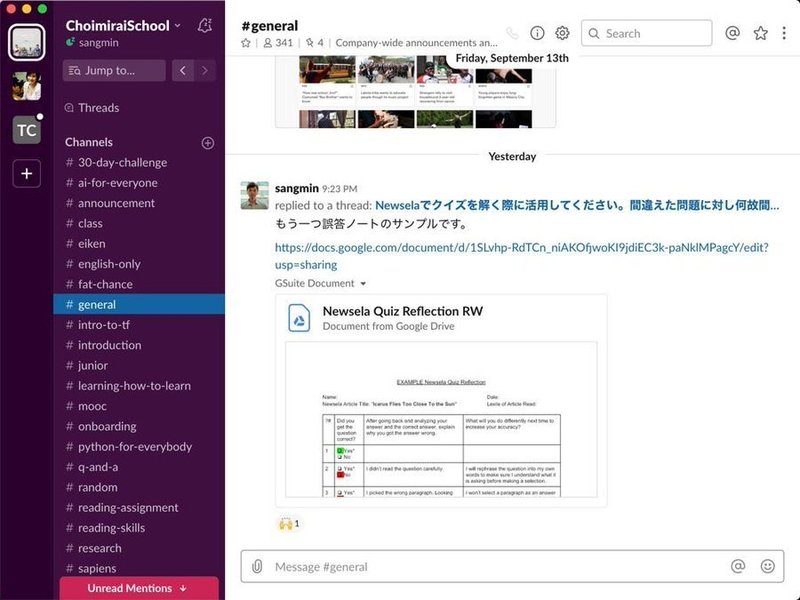Open more options vertical dots
800x600 pixels.
(x=784, y=33)
